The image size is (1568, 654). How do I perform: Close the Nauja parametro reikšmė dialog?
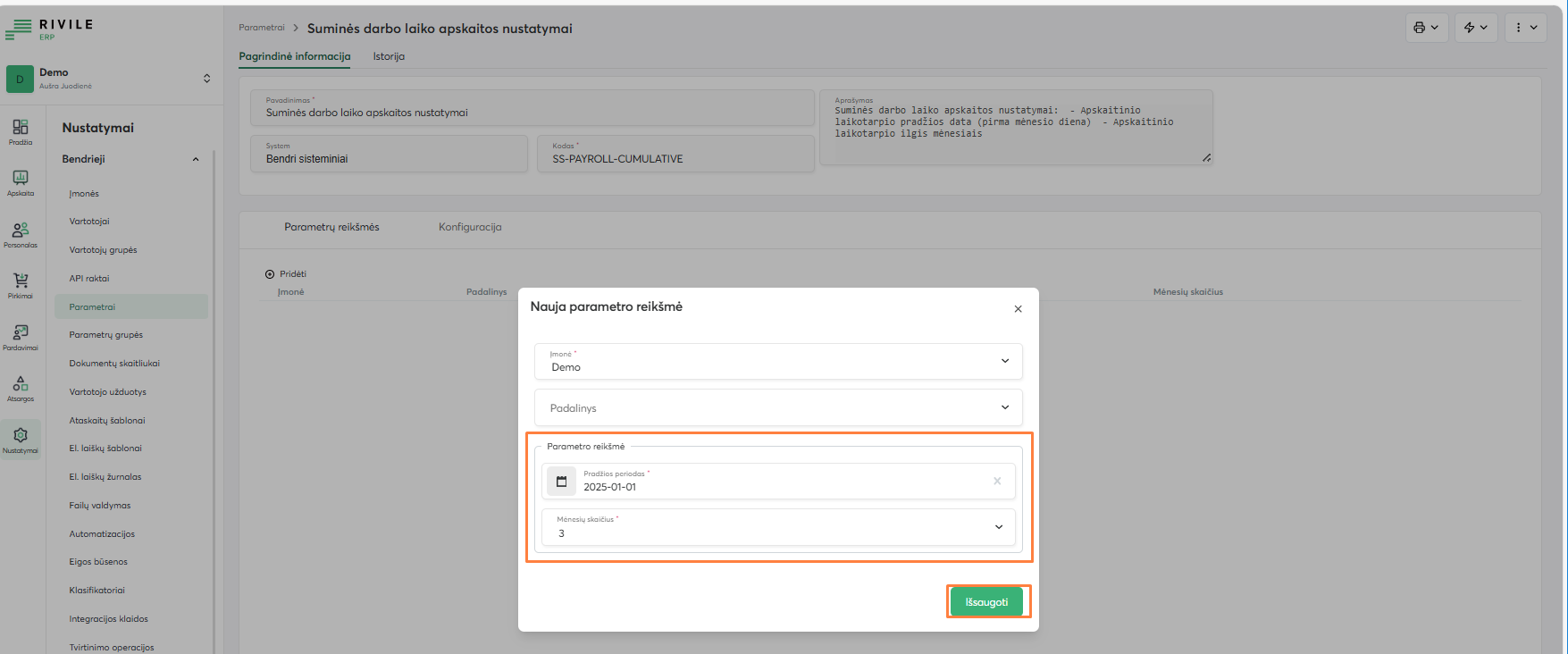[x=1018, y=309]
